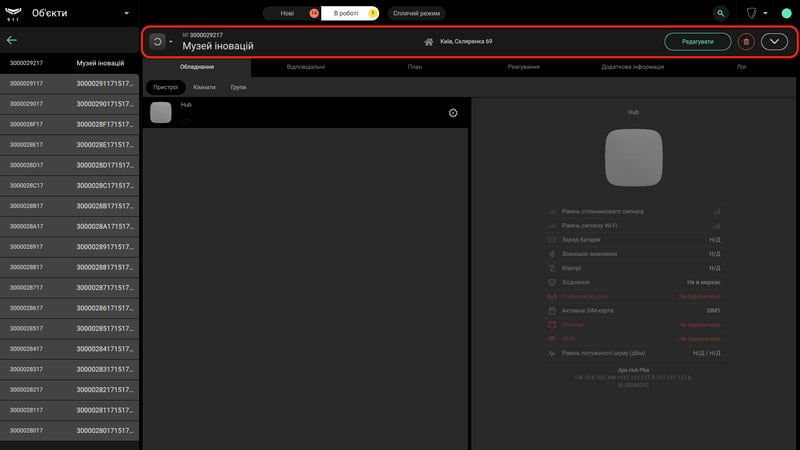The width and height of the screenshot is (800, 450).
Task: Select object 3000028B17 in the list
Action: [69, 206]
